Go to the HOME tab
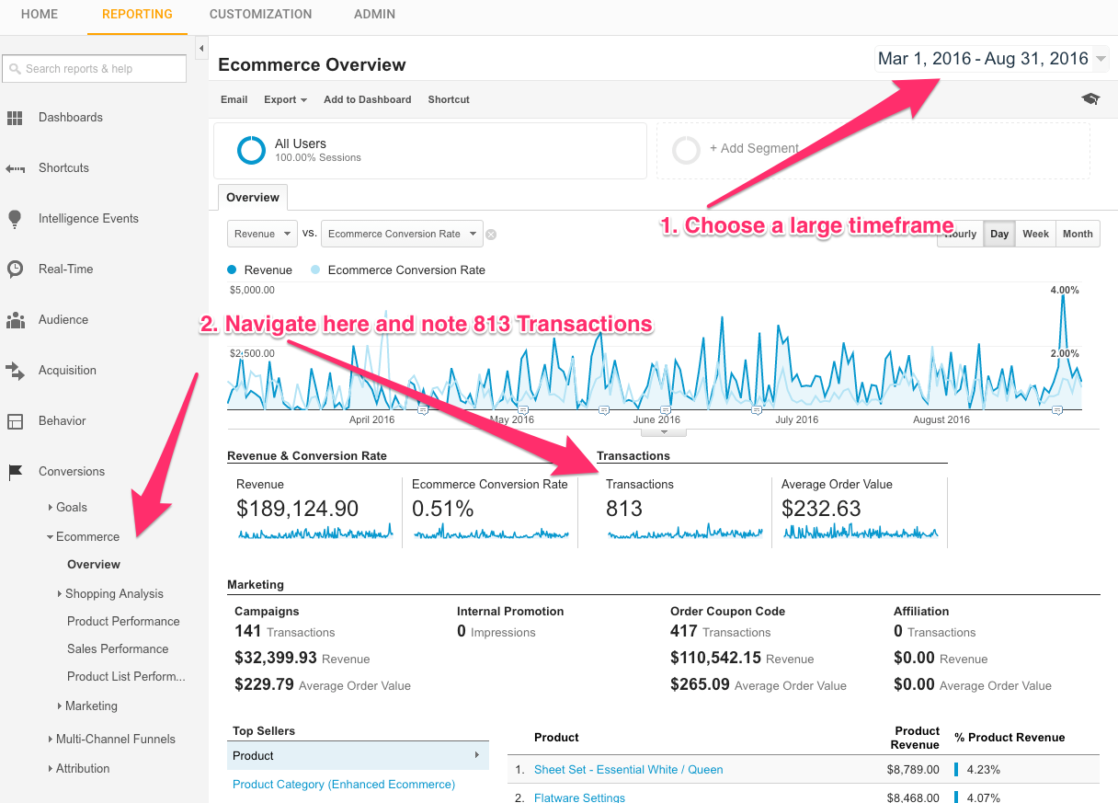This screenshot has width=1118, height=803. click(39, 14)
